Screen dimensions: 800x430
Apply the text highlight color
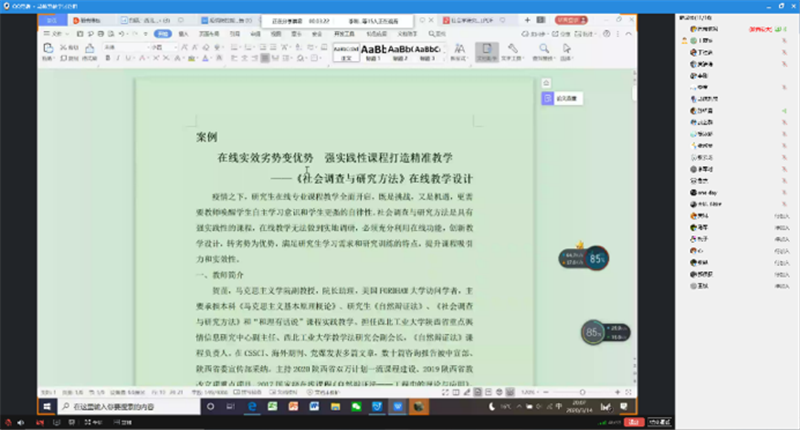pyautogui.click(x=191, y=58)
